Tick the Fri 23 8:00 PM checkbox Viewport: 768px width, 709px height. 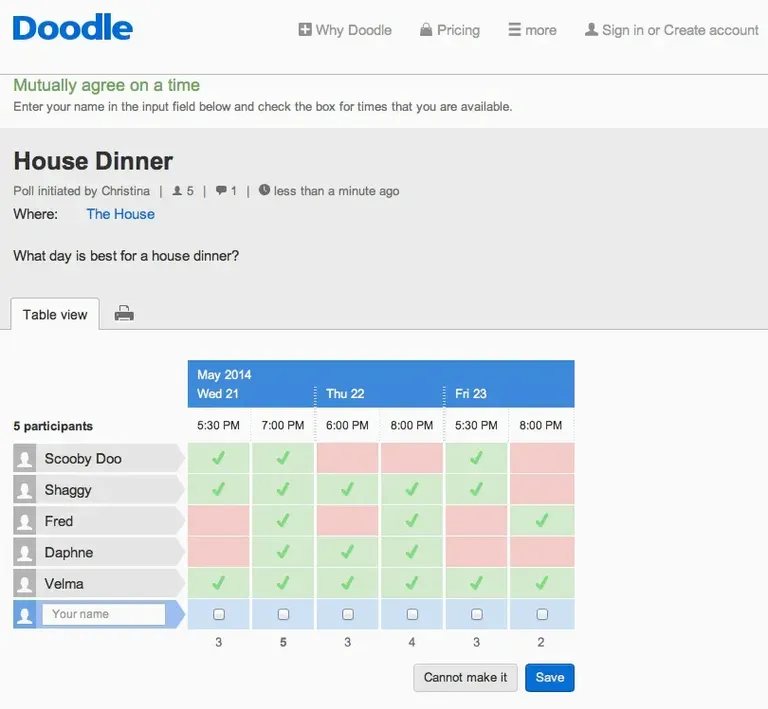[542, 614]
